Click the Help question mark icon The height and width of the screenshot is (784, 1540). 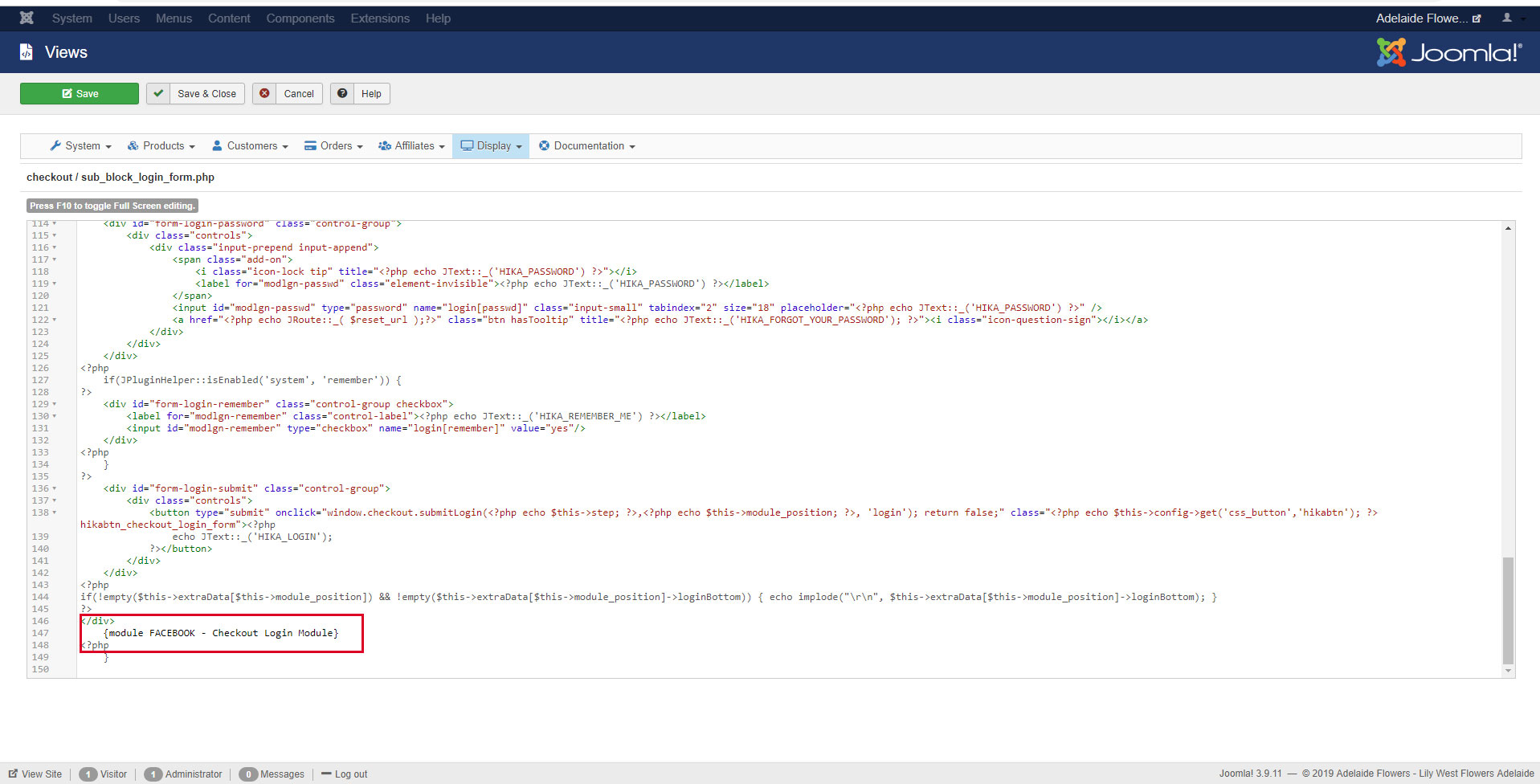(x=342, y=94)
